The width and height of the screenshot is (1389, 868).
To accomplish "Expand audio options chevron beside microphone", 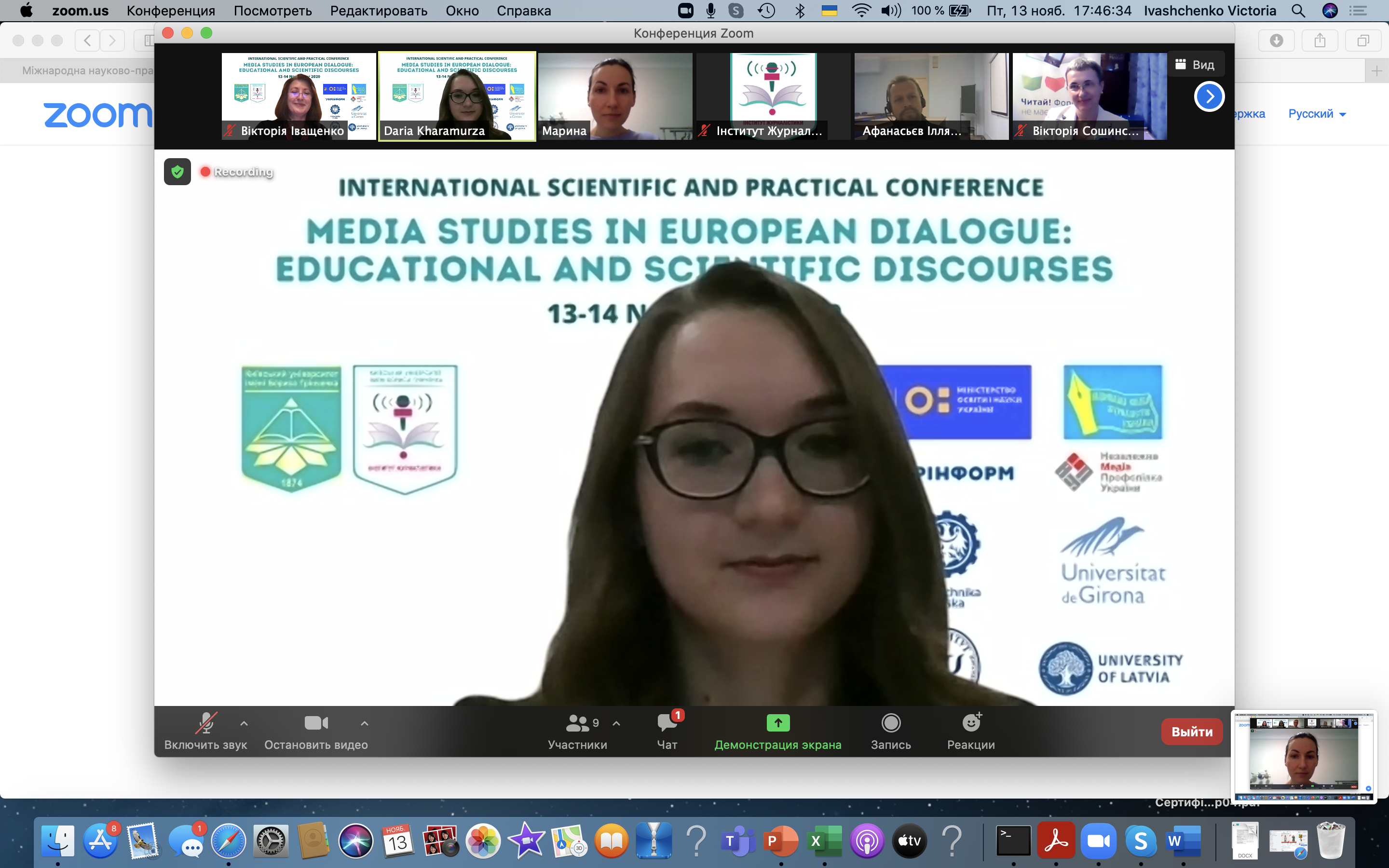I will [244, 723].
